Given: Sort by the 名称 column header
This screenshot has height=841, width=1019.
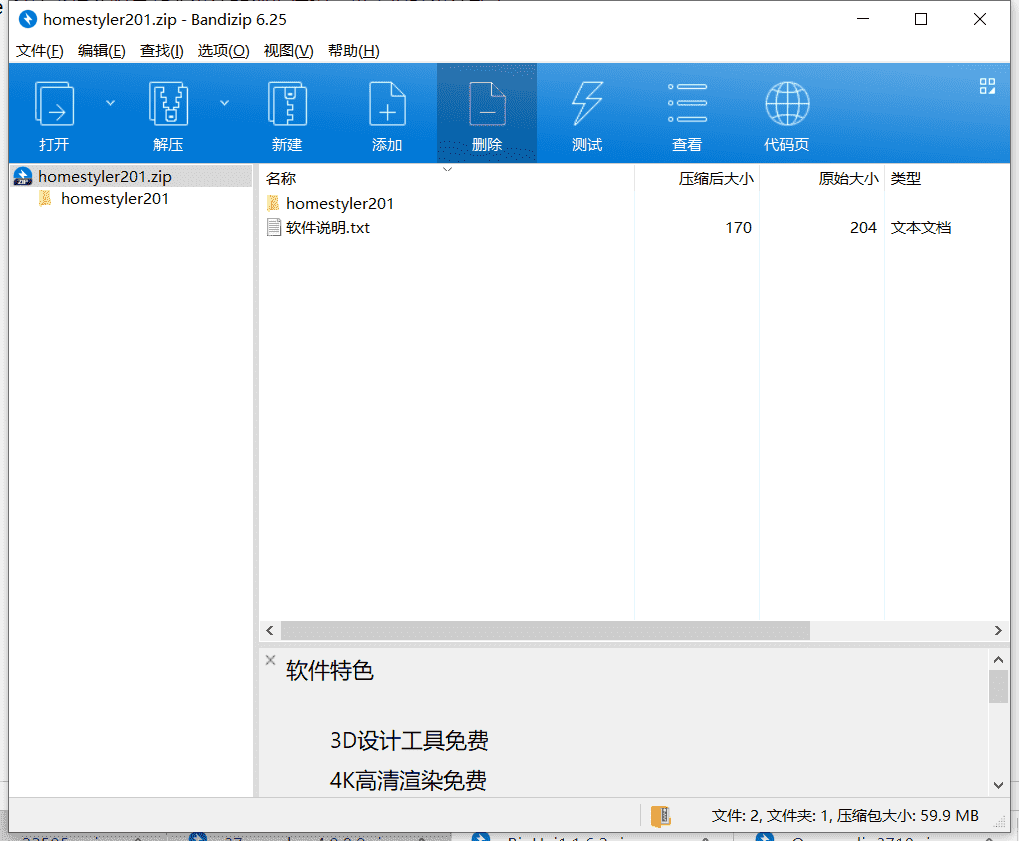Looking at the screenshot, I should [281, 178].
